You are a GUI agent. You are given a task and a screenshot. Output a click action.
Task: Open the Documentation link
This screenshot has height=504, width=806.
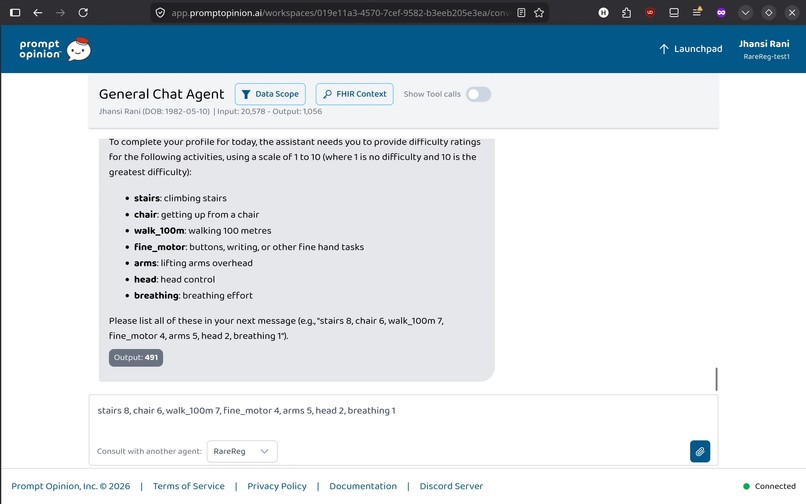pyautogui.click(x=363, y=486)
